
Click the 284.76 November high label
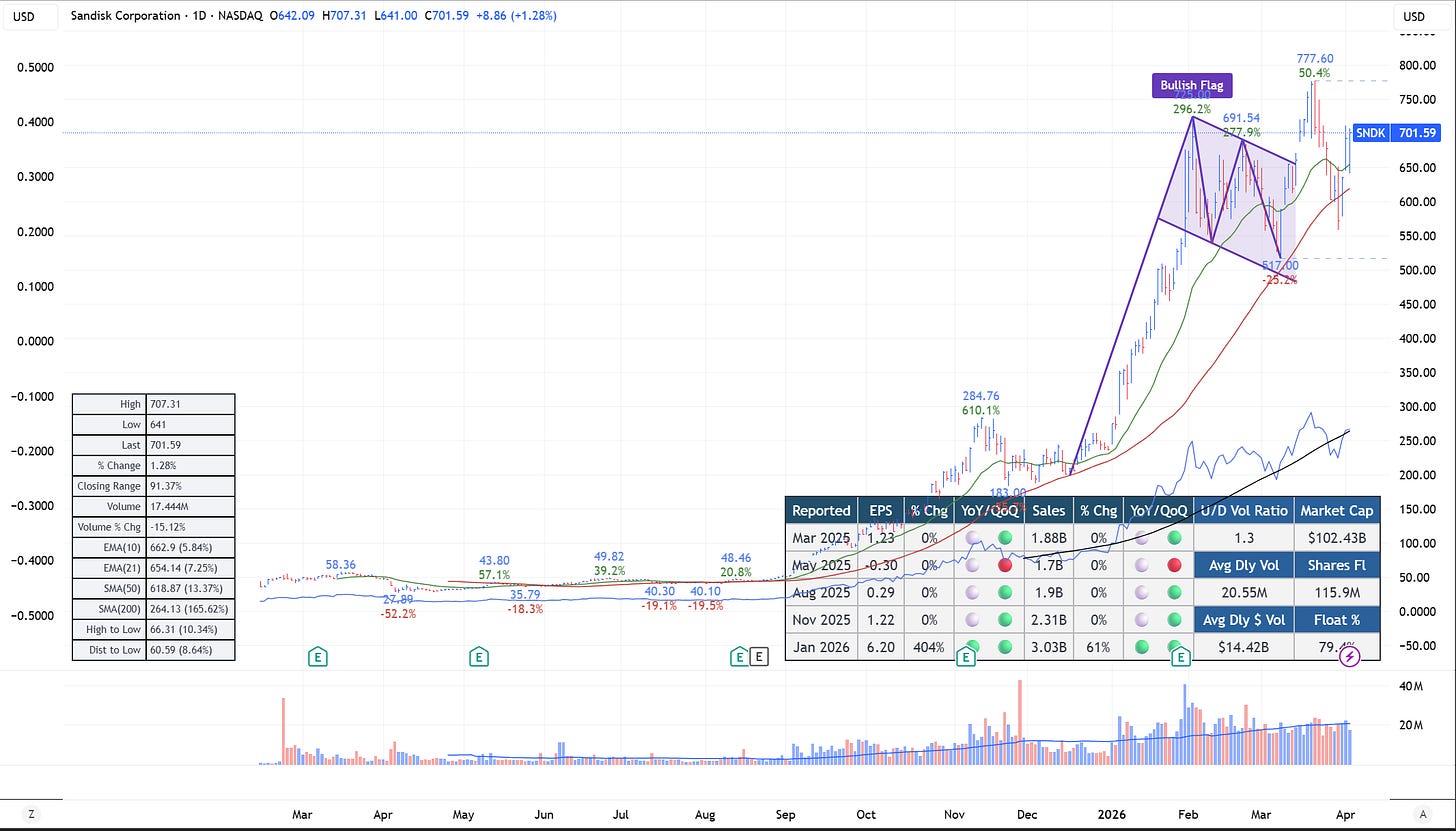982,396
